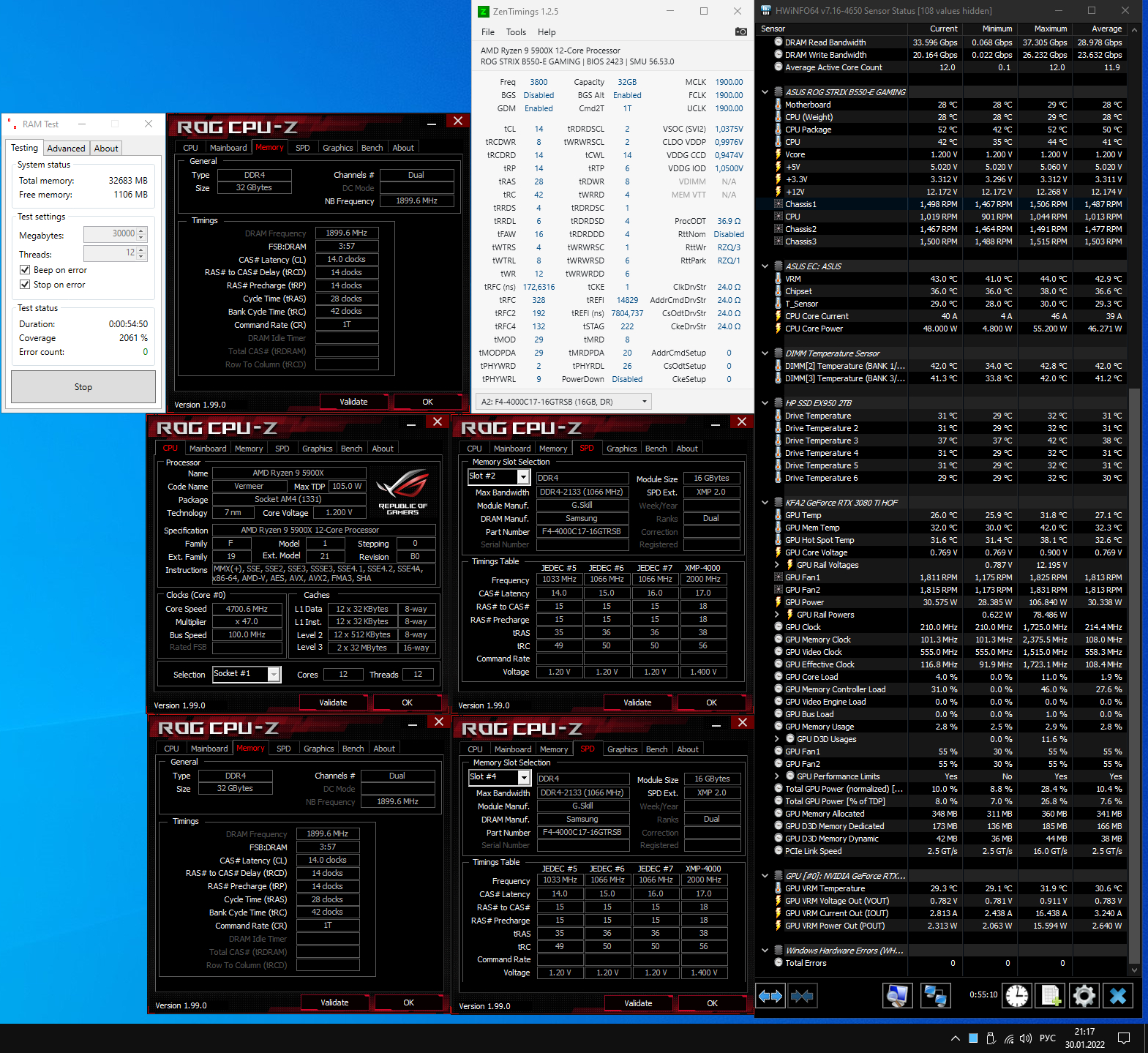The width and height of the screenshot is (1148, 1053).
Task: Collapse the KFA2 GeForce RTX 3080 Ti HOF group
Action: (765, 503)
